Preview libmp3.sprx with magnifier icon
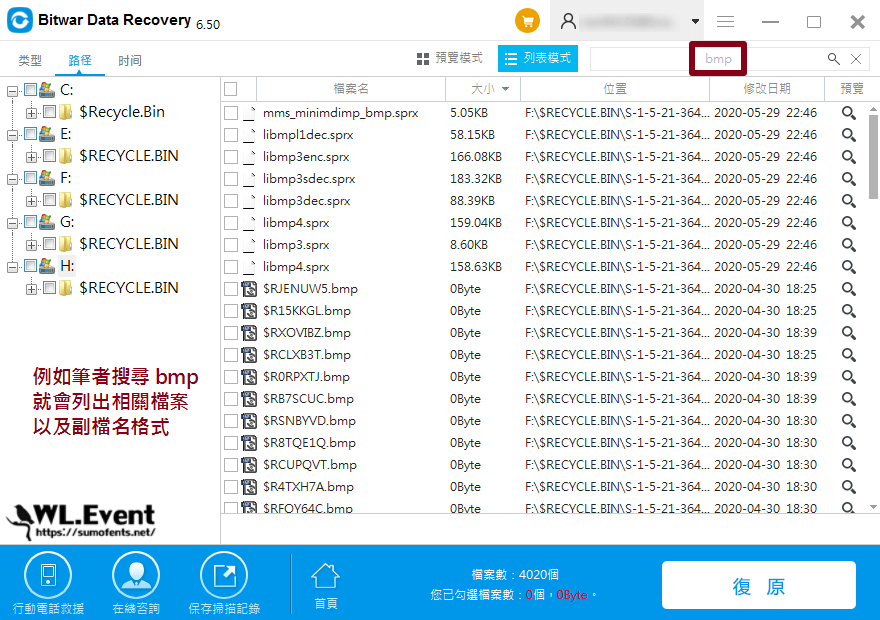 click(849, 245)
